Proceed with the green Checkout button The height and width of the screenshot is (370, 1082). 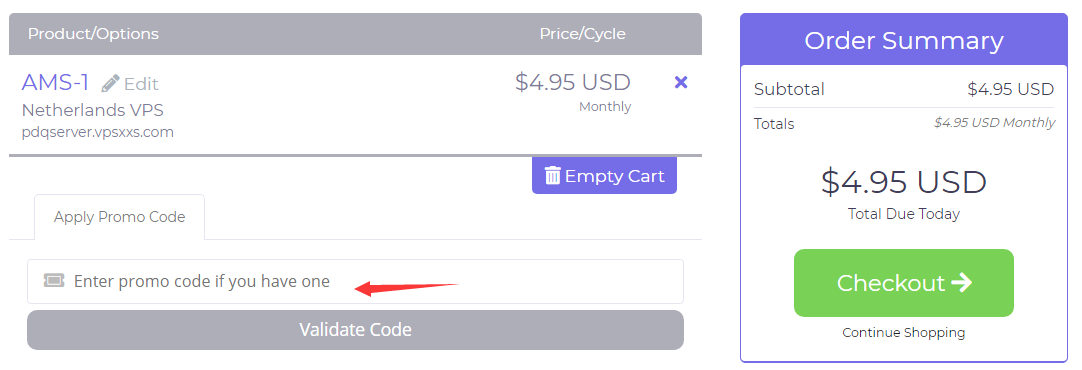(x=903, y=283)
